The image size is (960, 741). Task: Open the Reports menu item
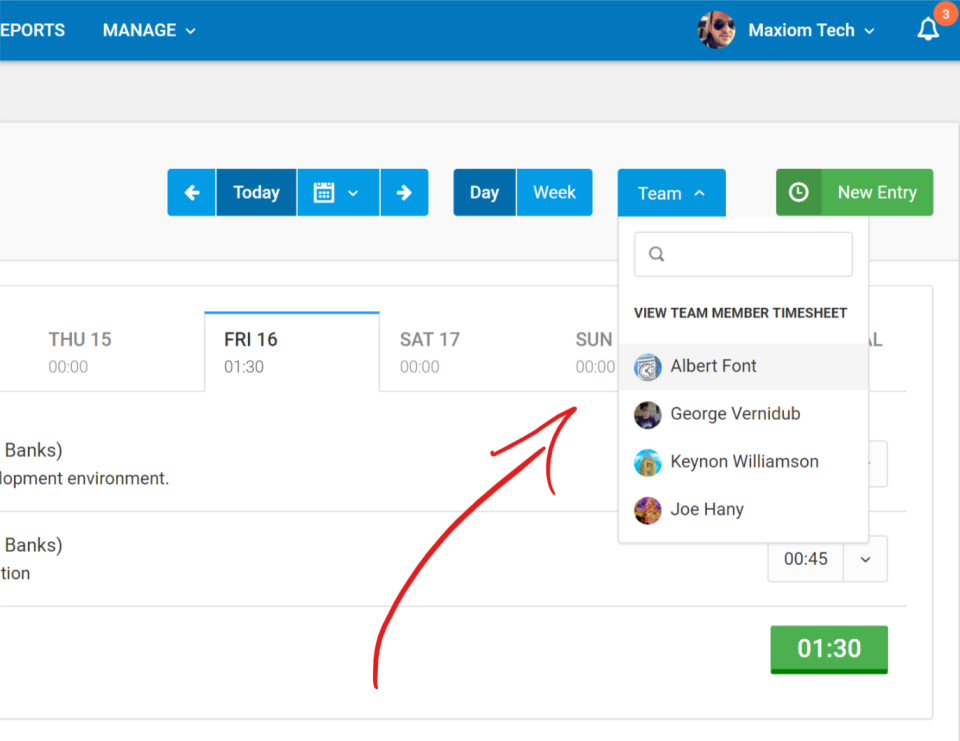32,30
